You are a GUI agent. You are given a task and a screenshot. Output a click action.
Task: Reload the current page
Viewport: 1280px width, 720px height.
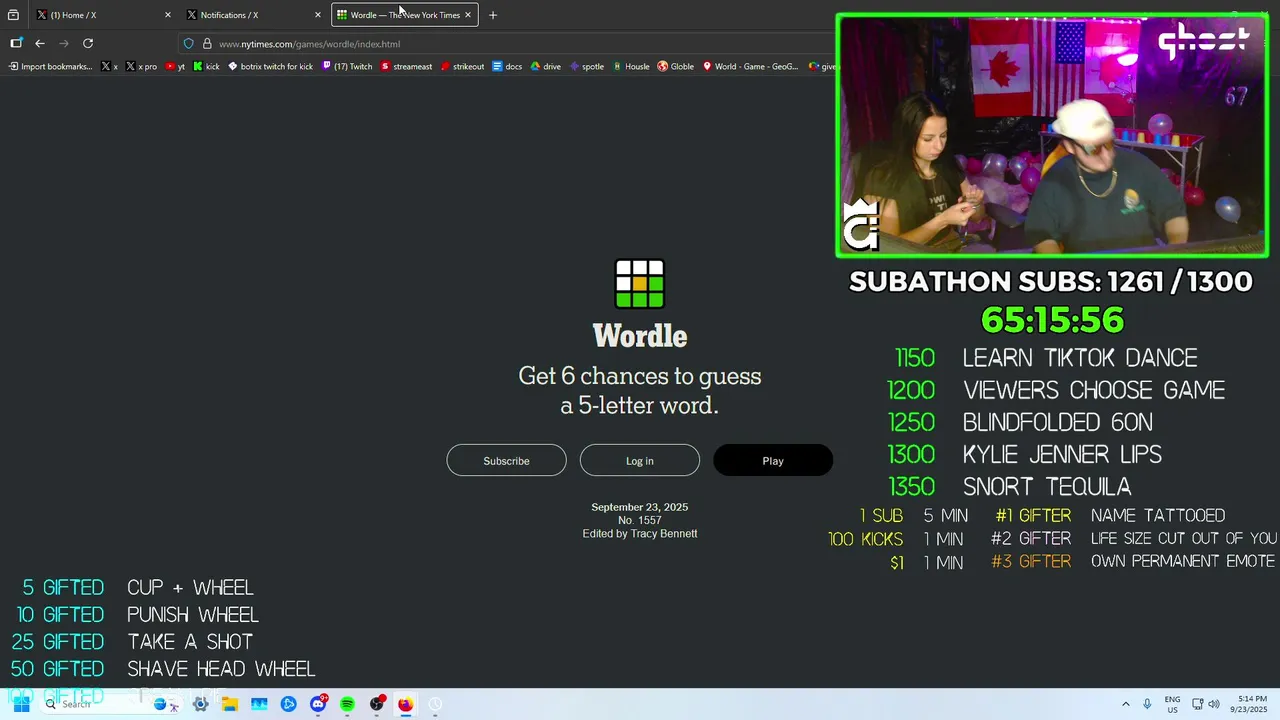click(x=88, y=43)
